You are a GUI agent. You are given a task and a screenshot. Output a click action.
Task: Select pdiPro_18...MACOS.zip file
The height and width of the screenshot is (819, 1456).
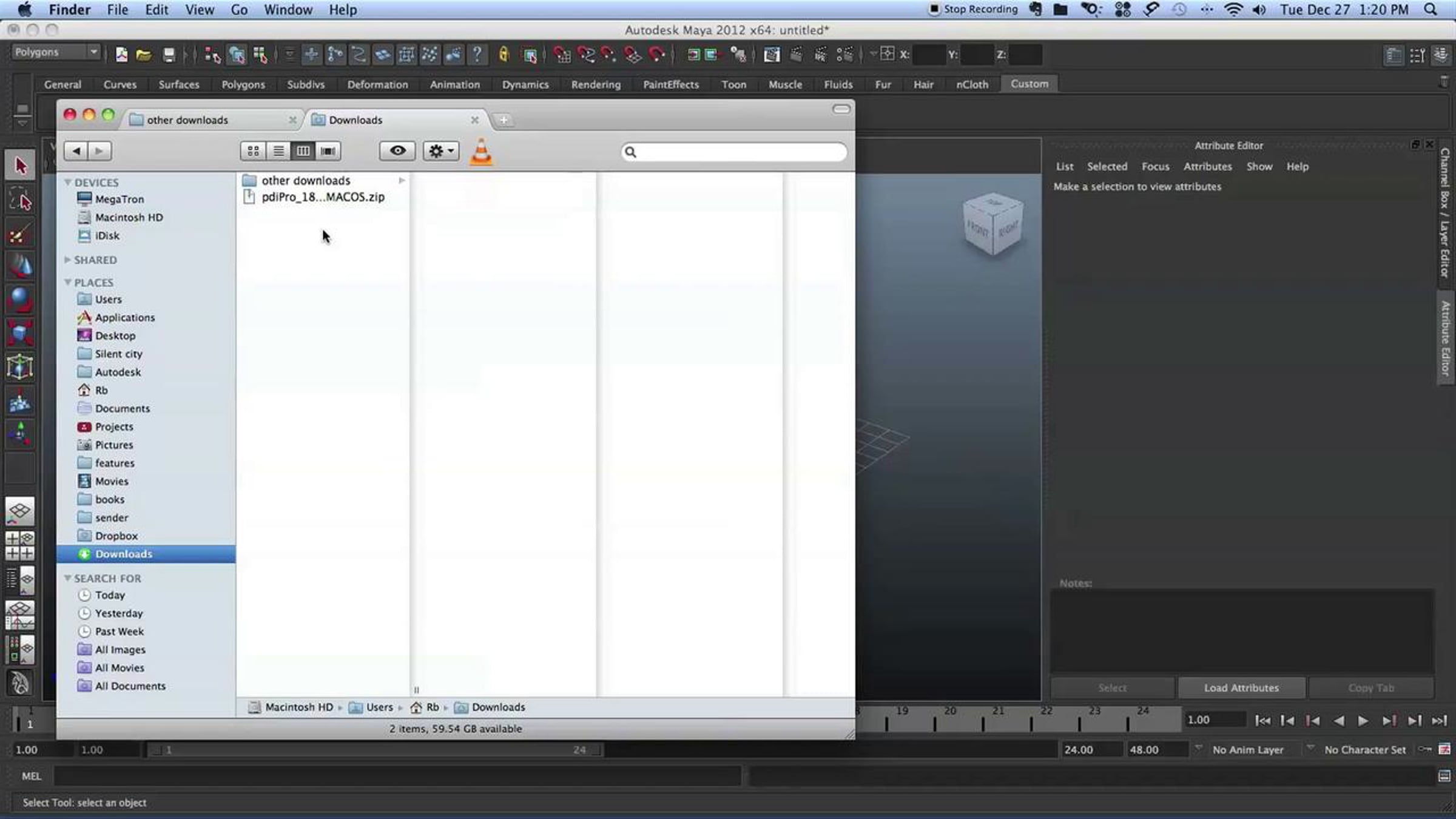(323, 197)
